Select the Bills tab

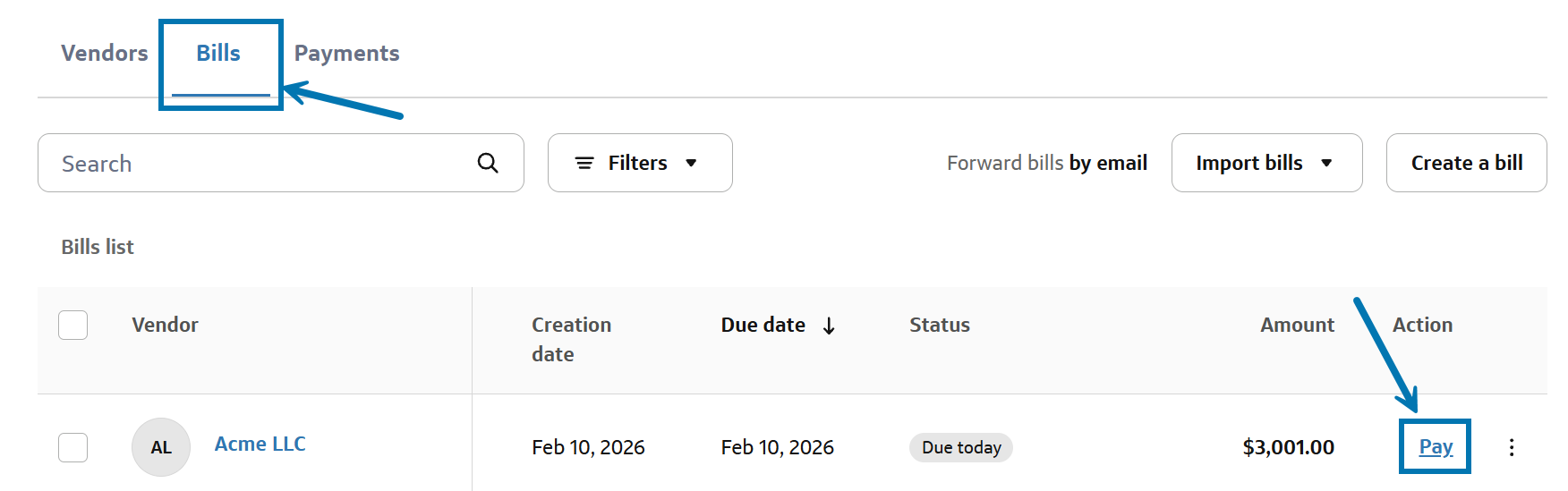click(218, 54)
